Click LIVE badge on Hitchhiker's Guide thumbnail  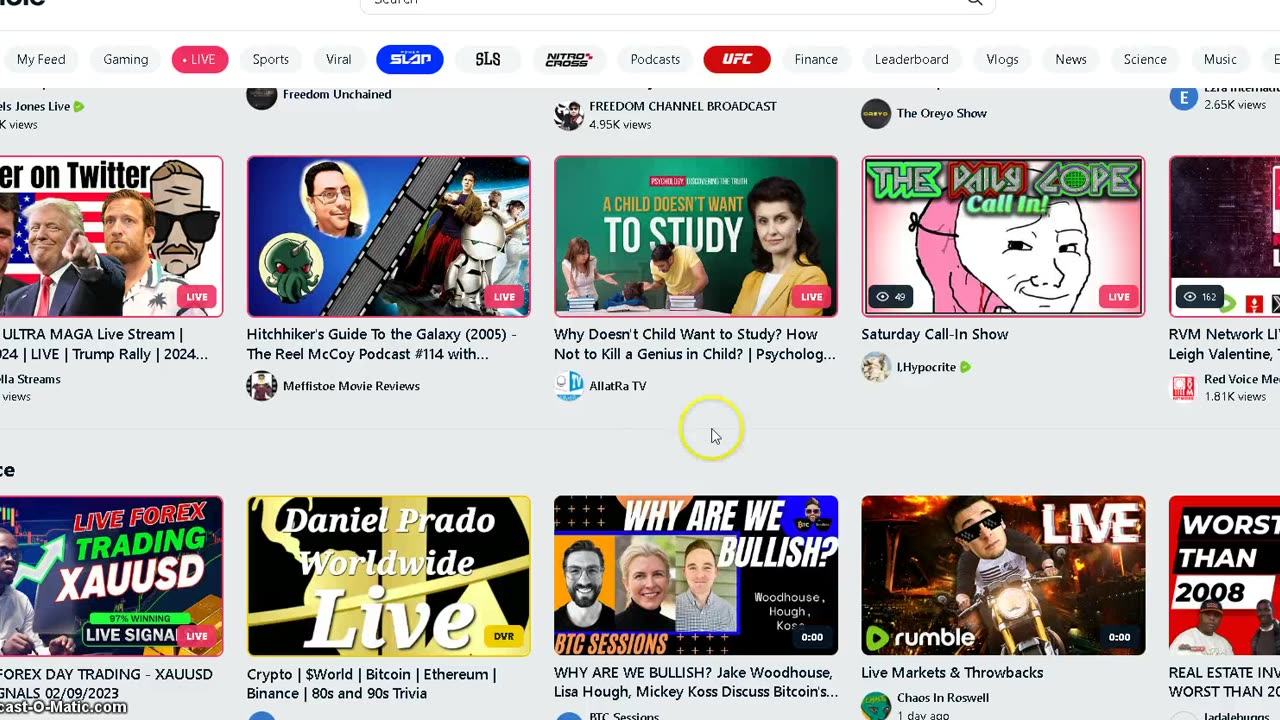(x=504, y=297)
